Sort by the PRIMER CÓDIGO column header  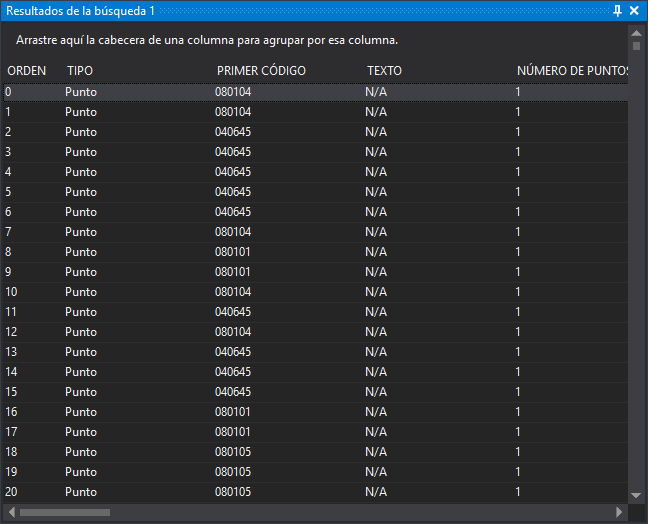(261, 71)
